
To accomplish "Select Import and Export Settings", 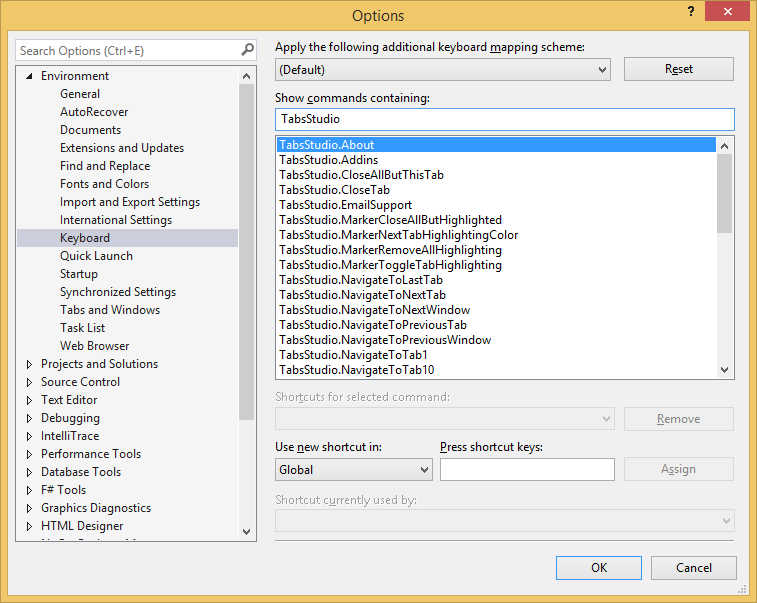I will [129, 202].
